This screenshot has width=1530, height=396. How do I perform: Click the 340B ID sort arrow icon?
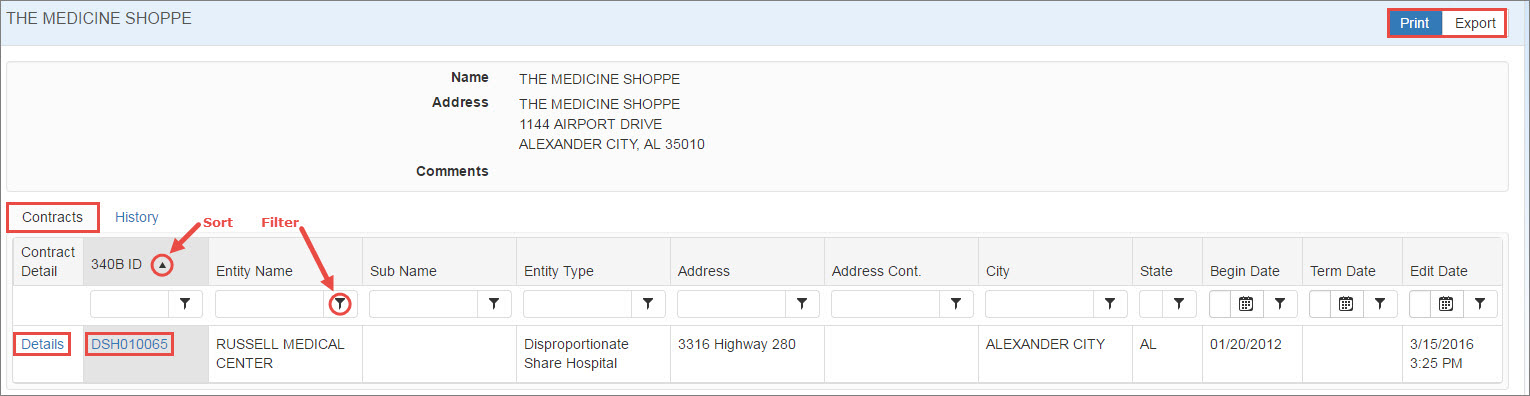pyautogui.click(x=162, y=265)
